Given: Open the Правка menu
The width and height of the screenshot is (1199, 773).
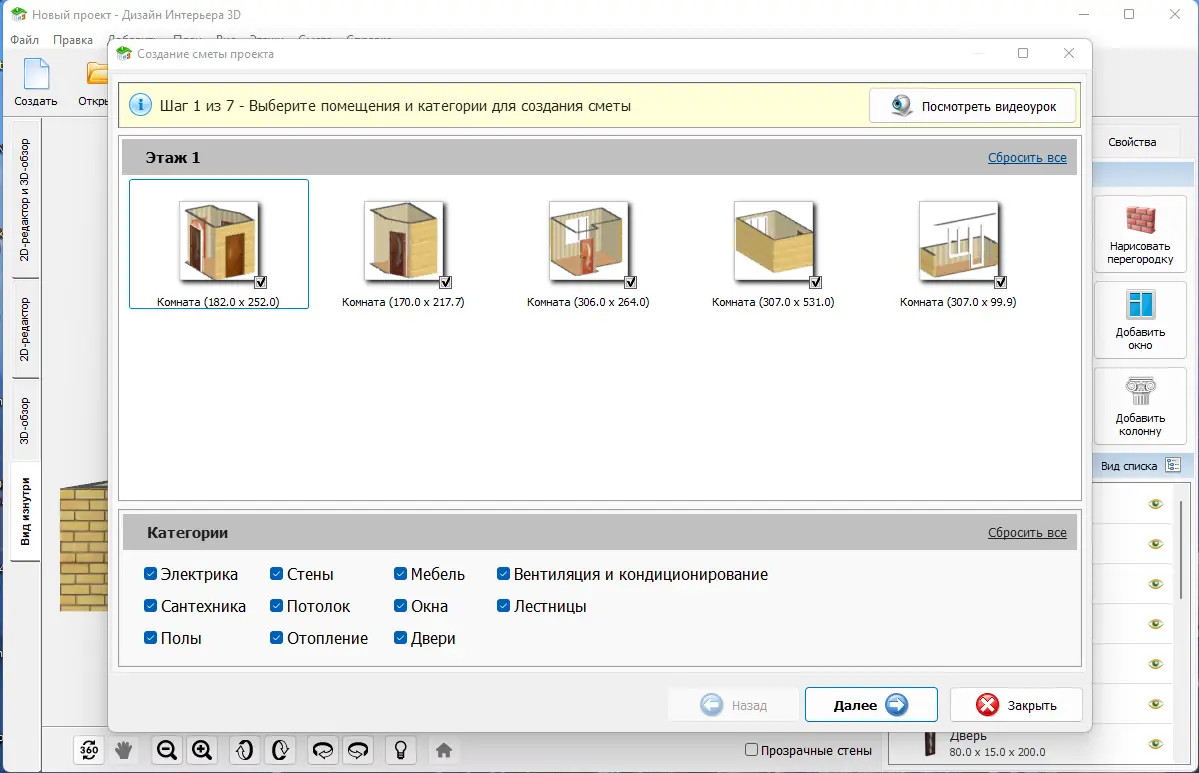Looking at the screenshot, I should click(x=73, y=40).
